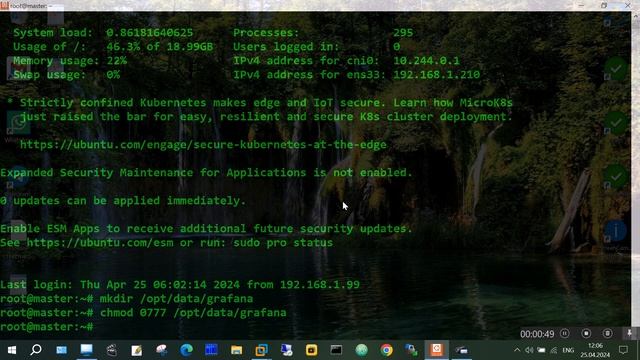Click the terminal prompt at the last line
The height and width of the screenshot is (360, 640).
coord(47,327)
